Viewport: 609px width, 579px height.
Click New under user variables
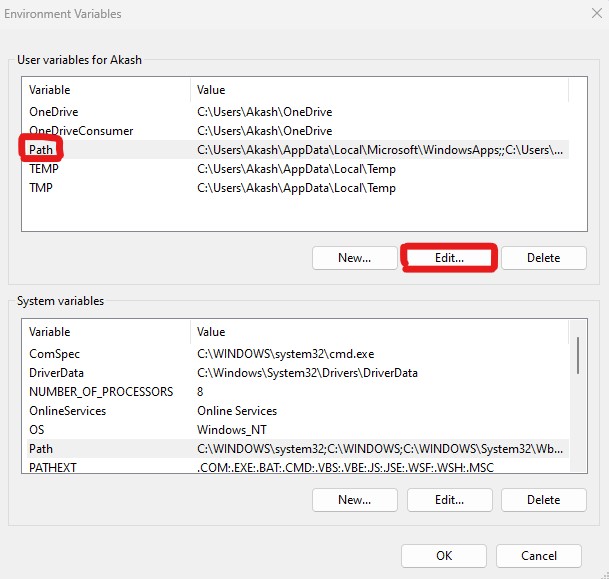(x=354, y=258)
